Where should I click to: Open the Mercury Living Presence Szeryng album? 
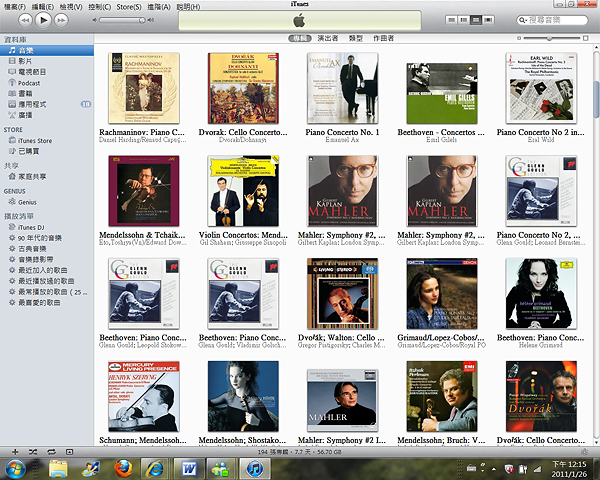[x=143, y=397]
